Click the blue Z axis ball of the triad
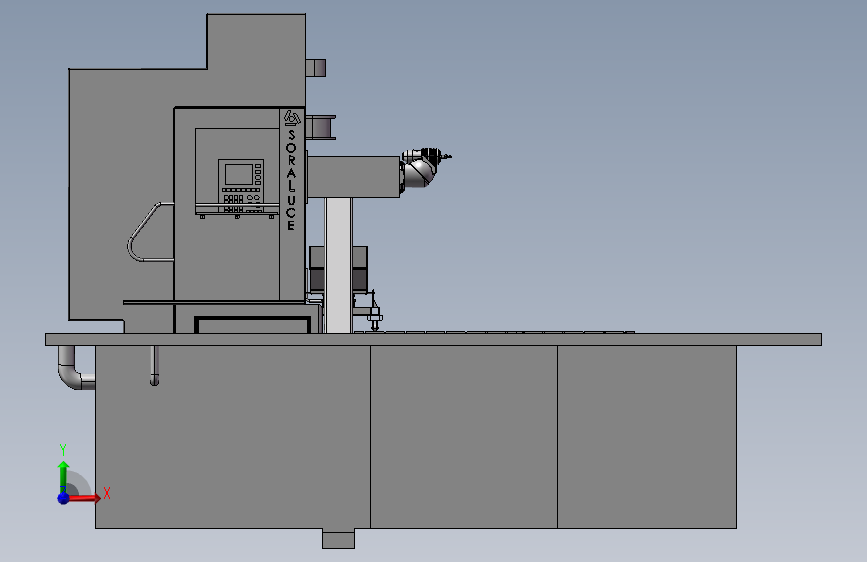867x562 pixels. pyautogui.click(x=64, y=498)
